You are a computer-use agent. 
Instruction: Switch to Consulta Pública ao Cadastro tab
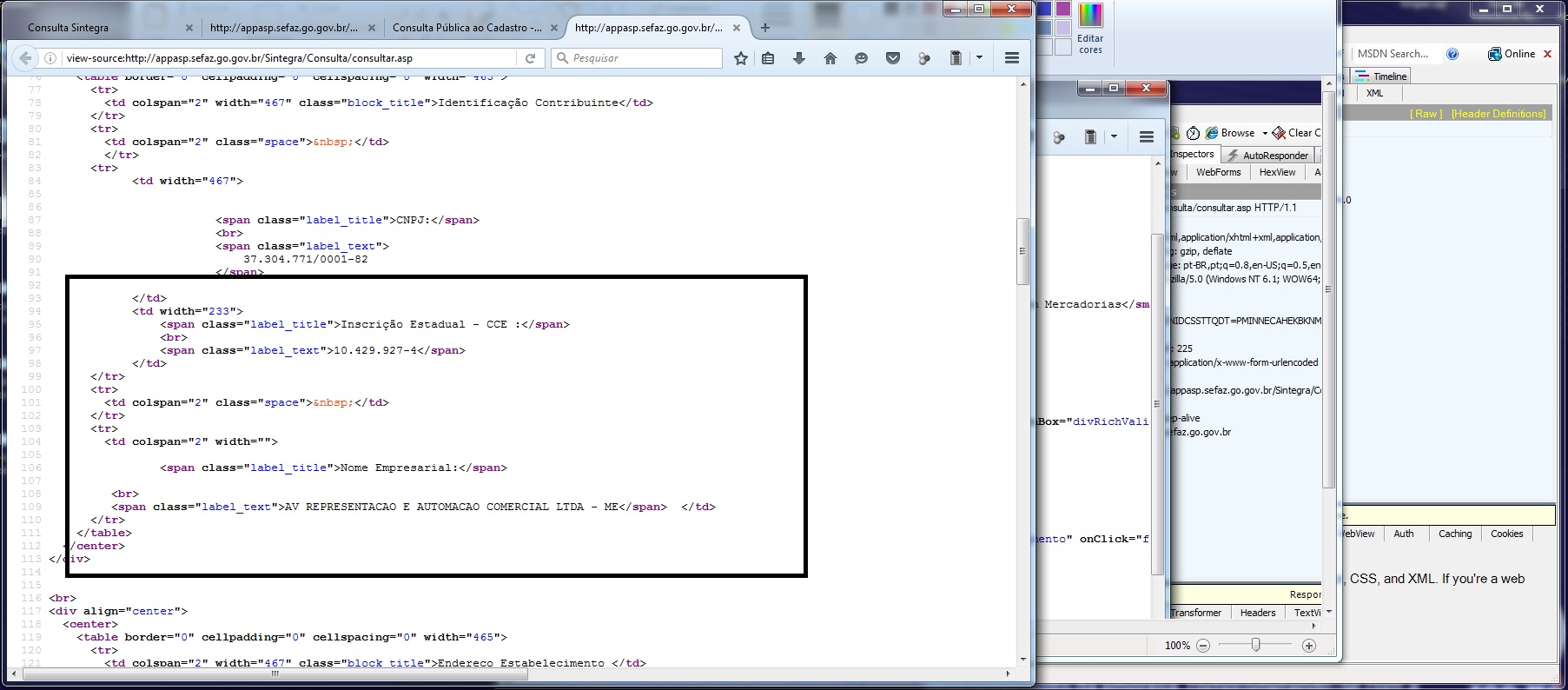pos(473,28)
